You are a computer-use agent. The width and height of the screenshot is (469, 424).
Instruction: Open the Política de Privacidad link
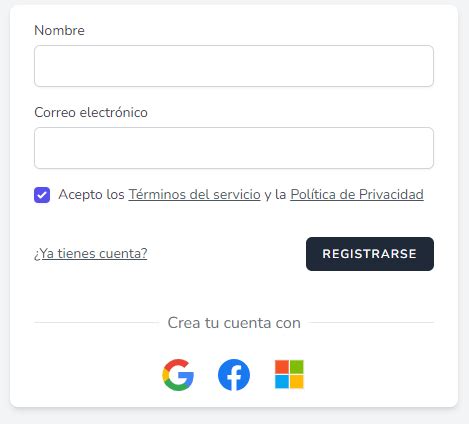(357, 194)
